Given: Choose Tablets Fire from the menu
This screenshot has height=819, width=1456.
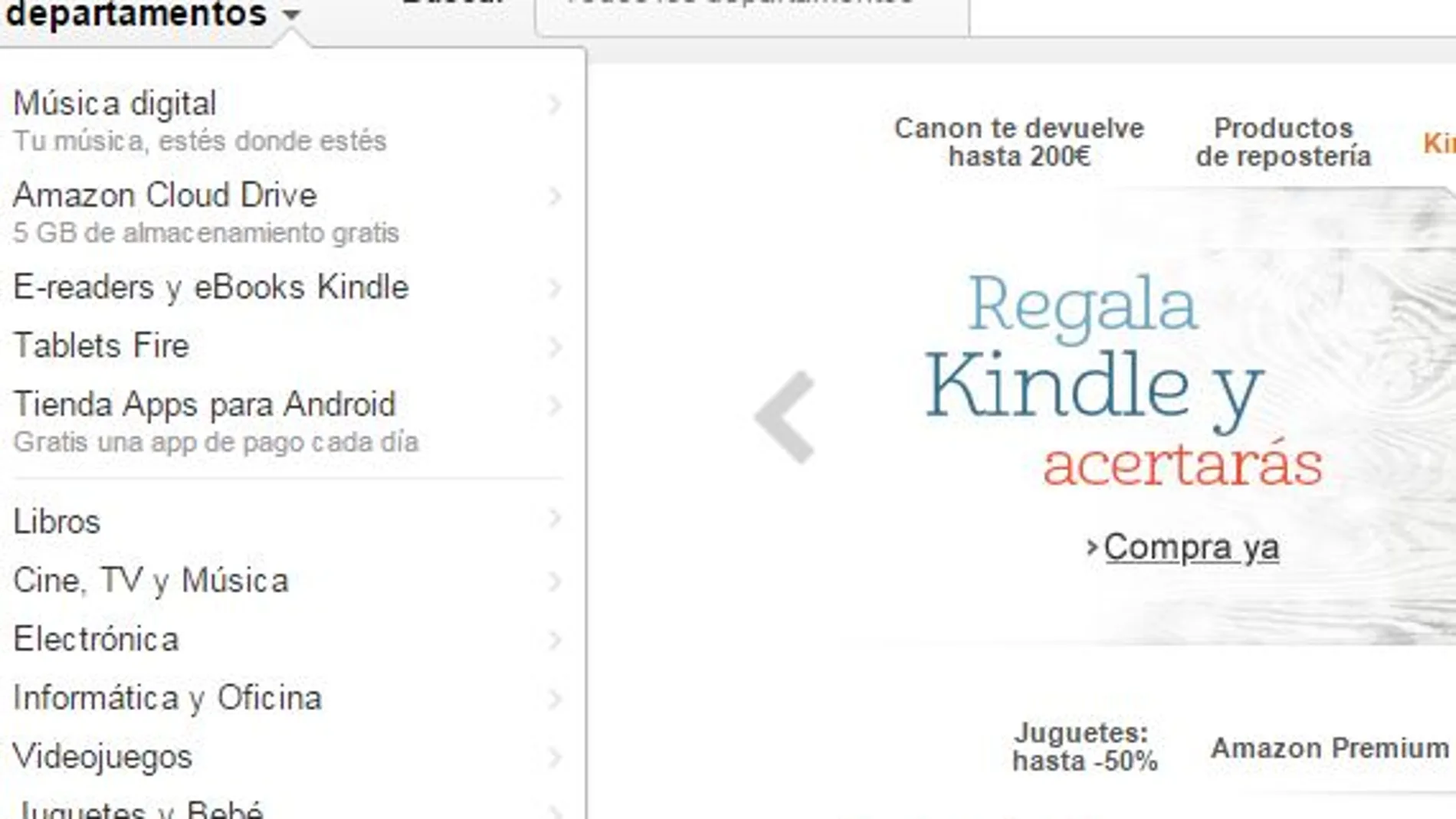Looking at the screenshot, I should [101, 346].
